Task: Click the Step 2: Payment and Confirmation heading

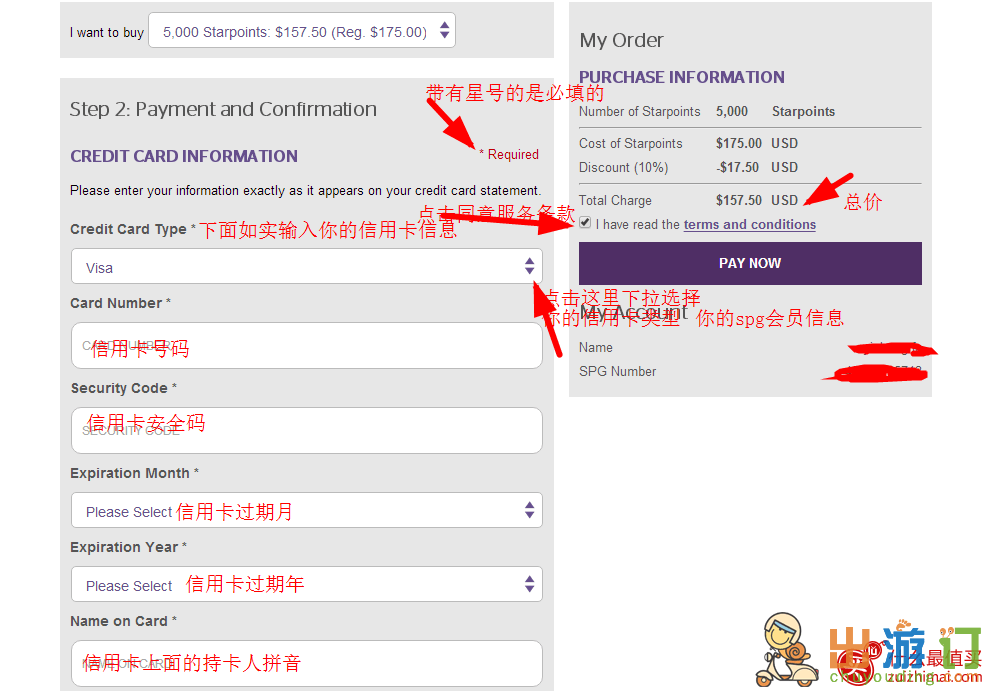Action: pyautogui.click(x=223, y=109)
